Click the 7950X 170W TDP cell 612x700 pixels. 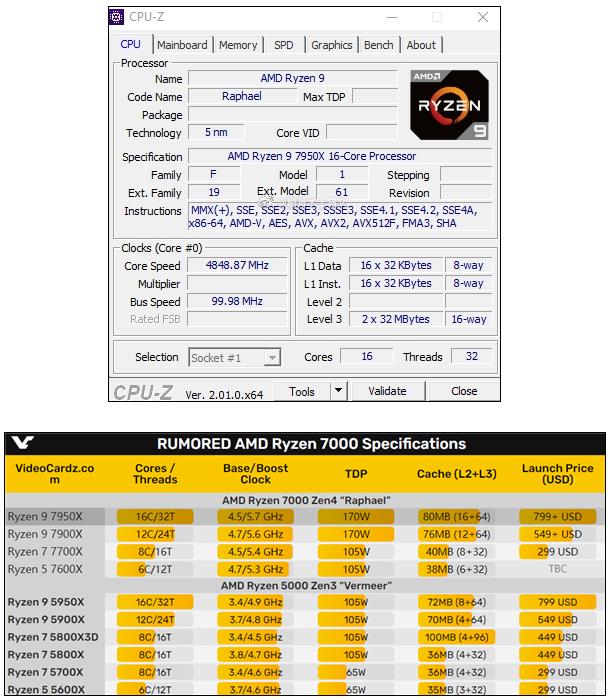[x=356, y=517]
